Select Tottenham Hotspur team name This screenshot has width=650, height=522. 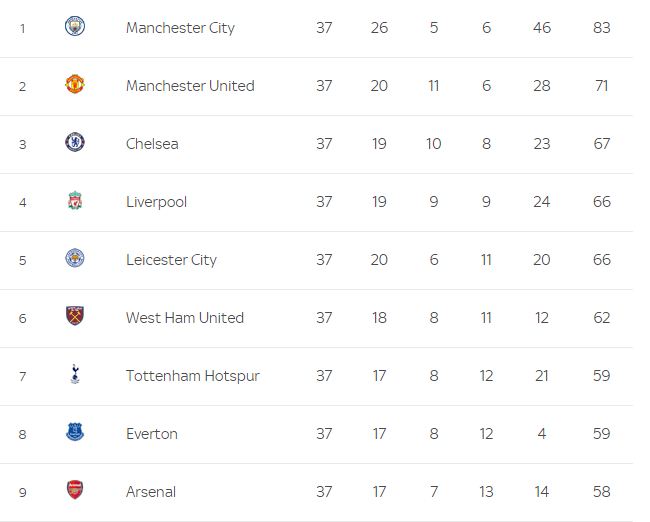(192, 376)
